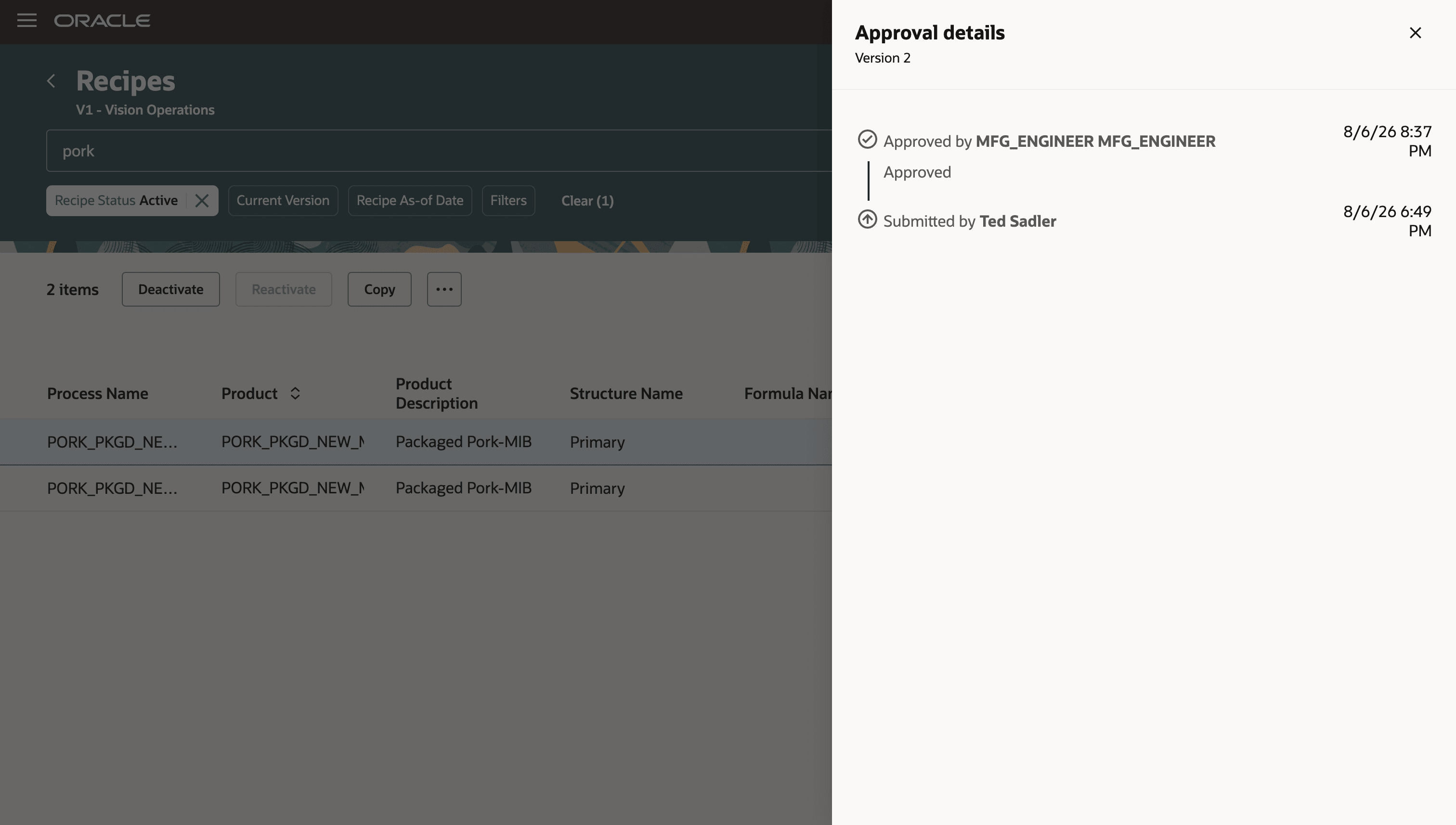Click the 8/6/26 8:37 PM timestamp

pyautogui.click(x=1388, y=142)
